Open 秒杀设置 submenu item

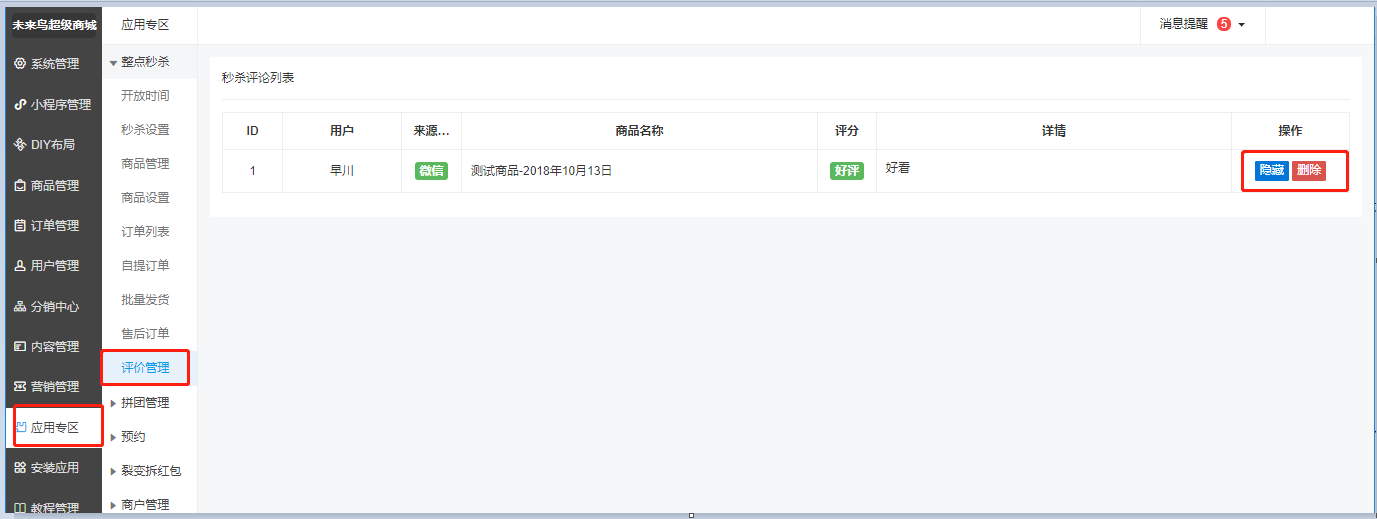pos(145,130)
